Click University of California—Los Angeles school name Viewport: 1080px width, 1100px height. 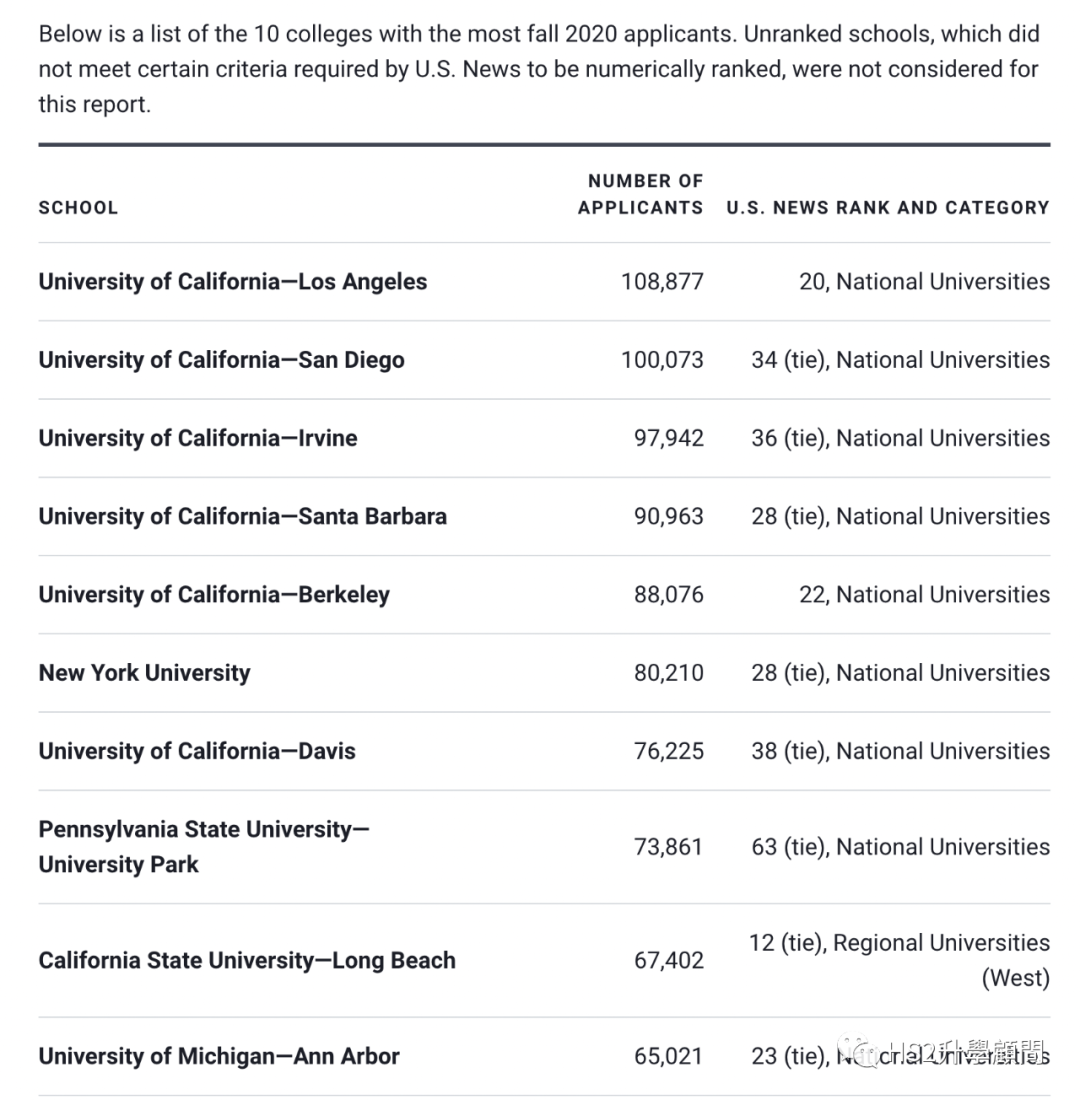(232, 282)
